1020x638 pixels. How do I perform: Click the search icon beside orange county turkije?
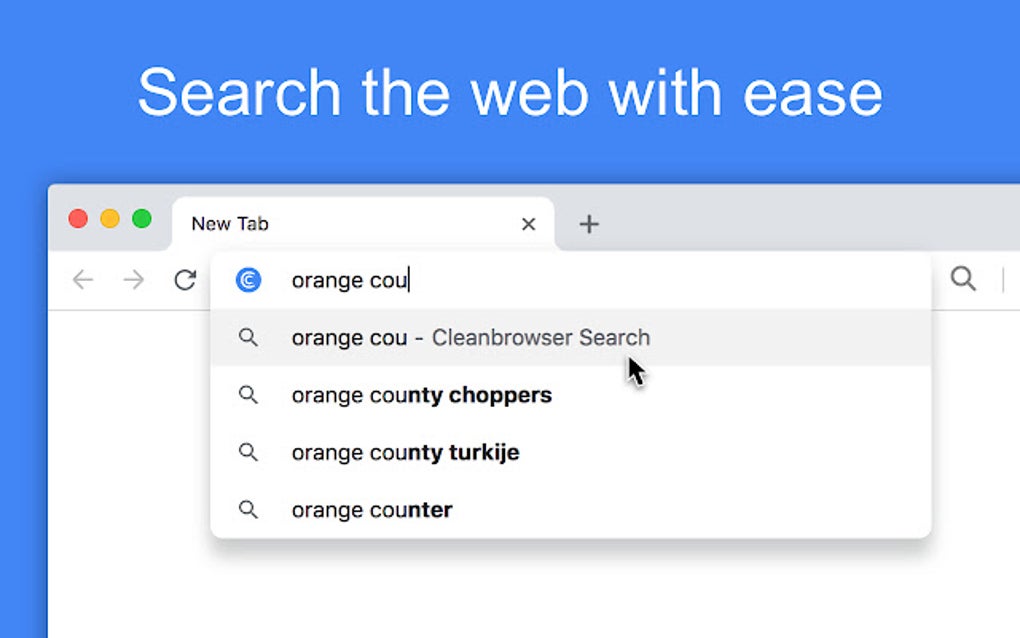pyautogui.click(x=248, y=452)
